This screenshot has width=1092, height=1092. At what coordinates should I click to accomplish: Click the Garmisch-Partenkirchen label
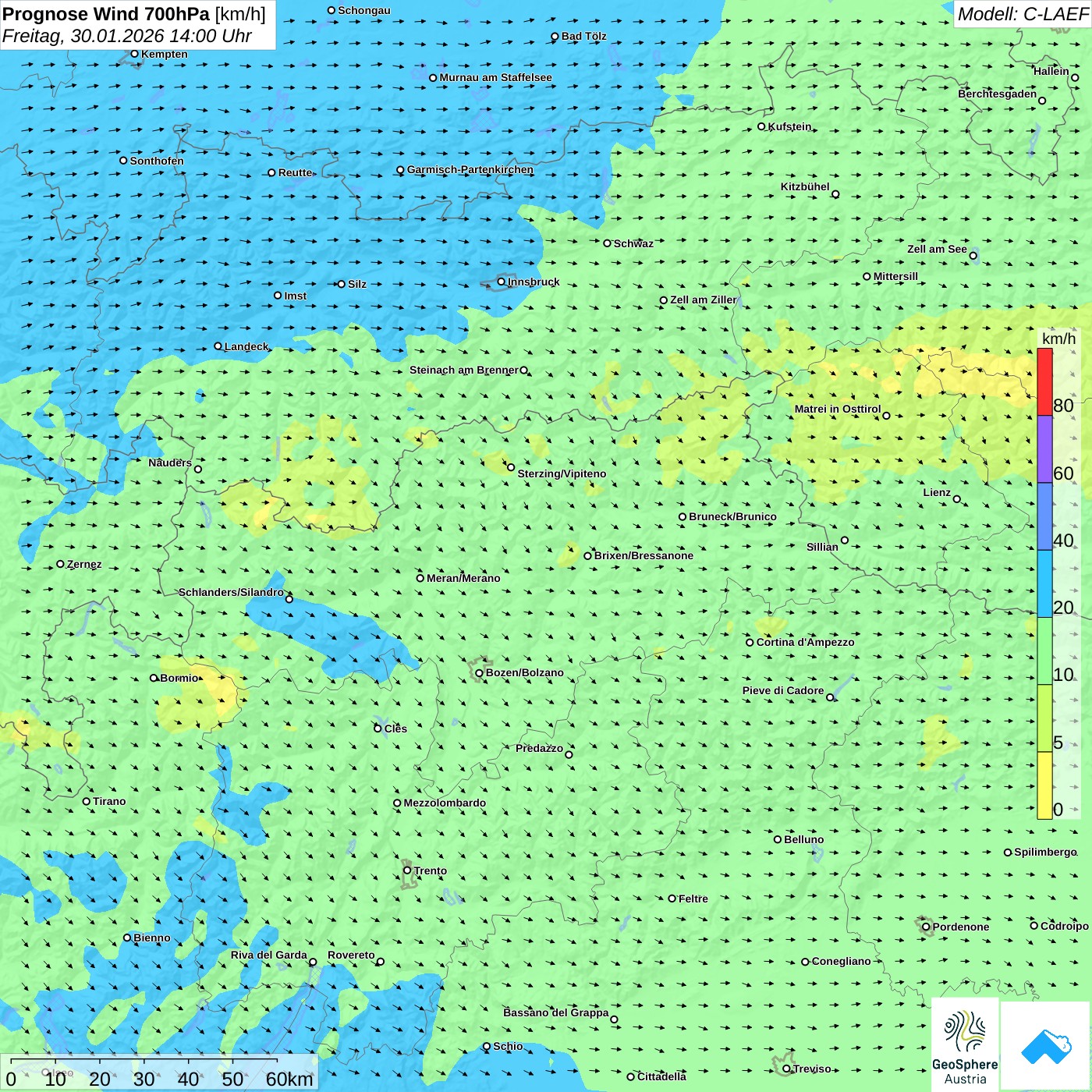470,169
